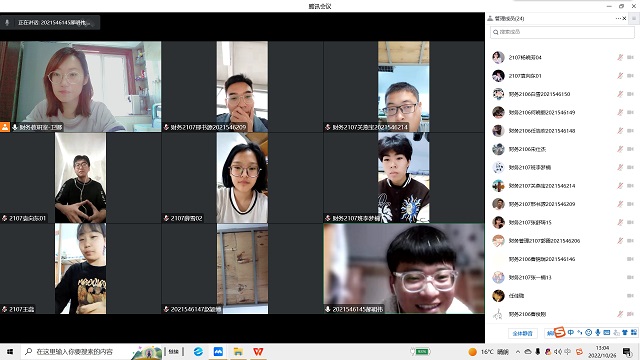Select video tile labeled 财务2107...2021546214

[x=404, y=87]
